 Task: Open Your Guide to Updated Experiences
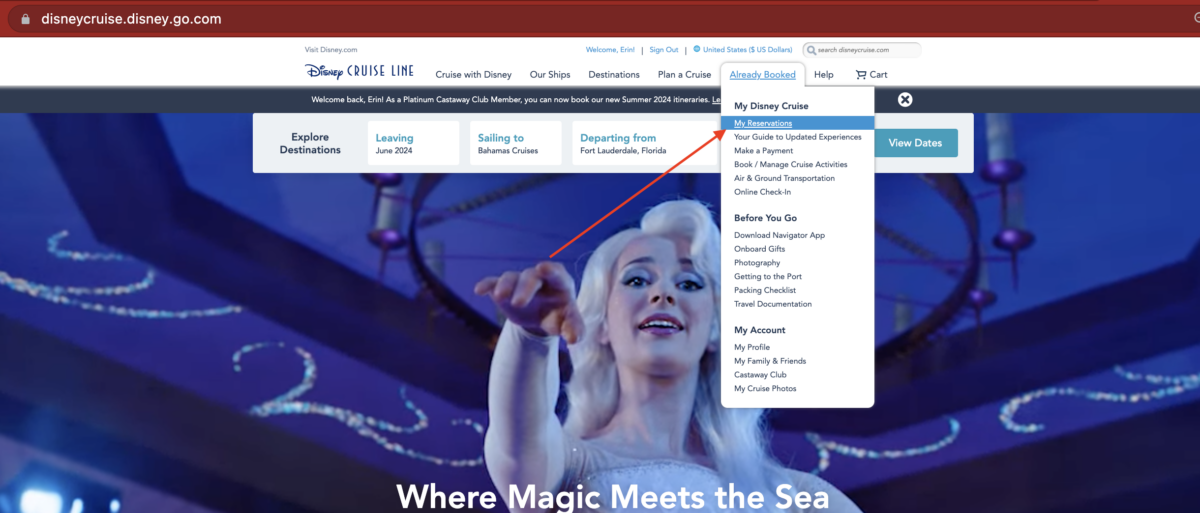[797, 137]
